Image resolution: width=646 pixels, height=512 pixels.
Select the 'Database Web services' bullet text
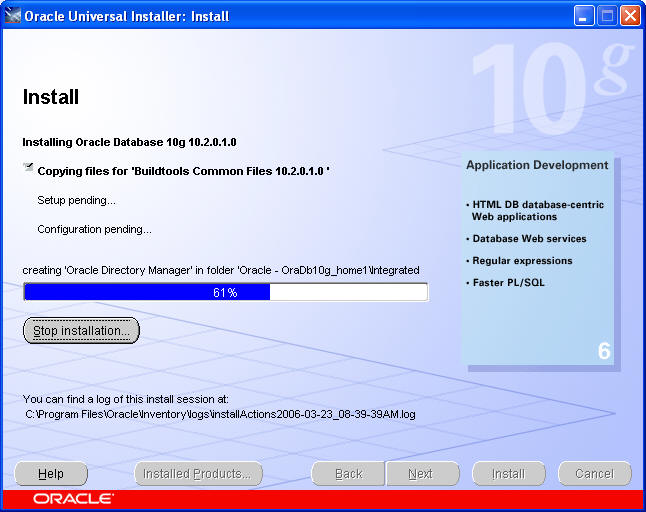coord(529,239)
